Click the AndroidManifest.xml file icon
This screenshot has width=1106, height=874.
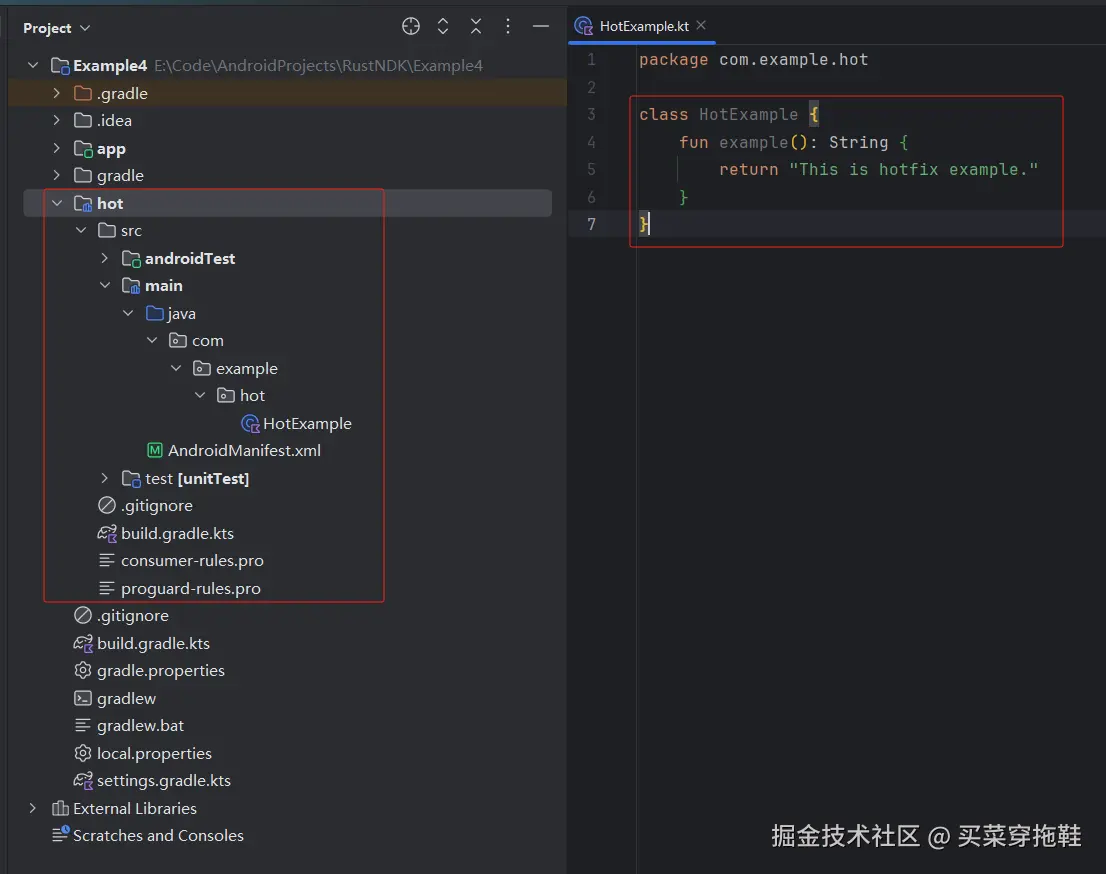click(154, 450)
